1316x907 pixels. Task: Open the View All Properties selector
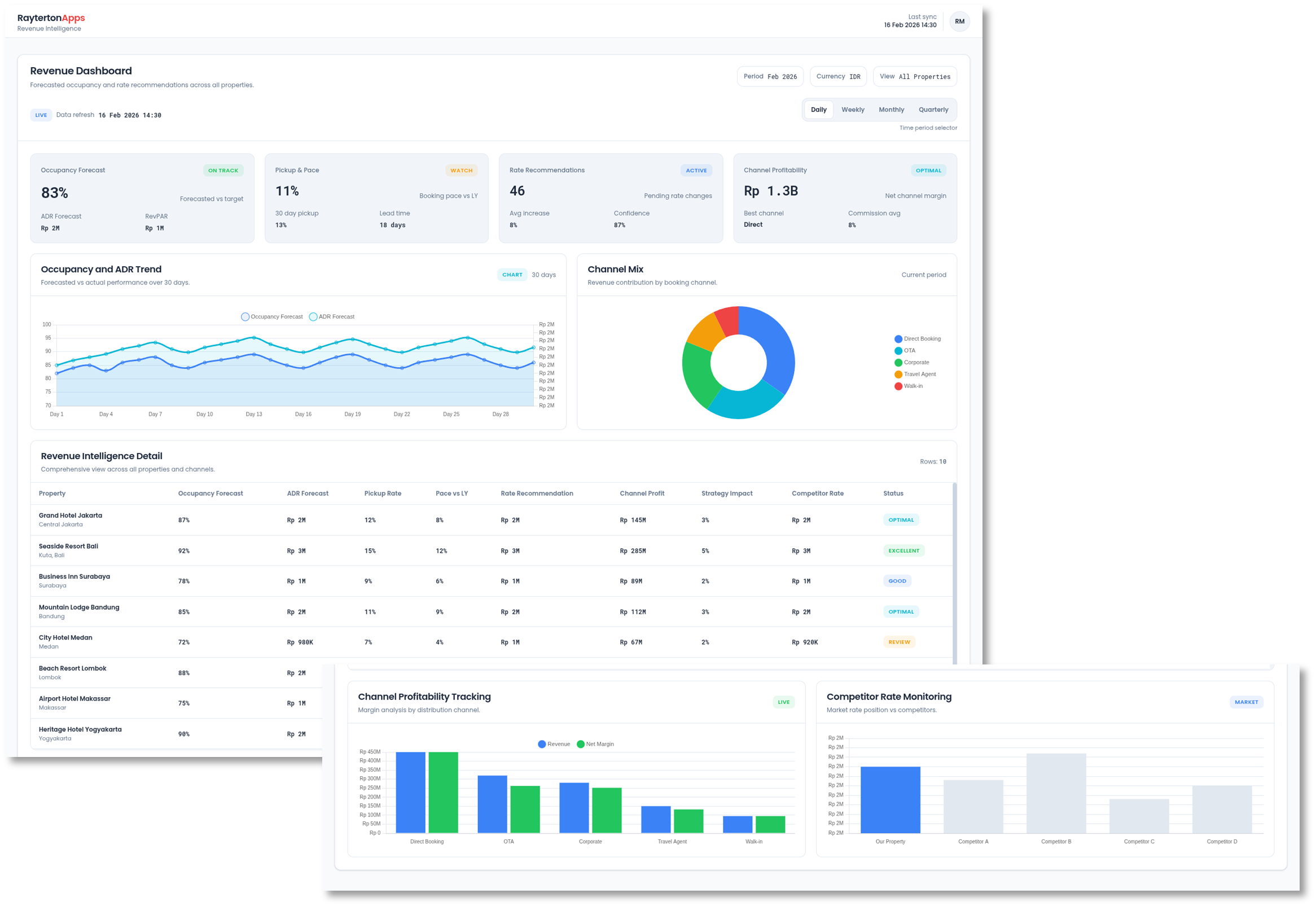pos(915,76)
